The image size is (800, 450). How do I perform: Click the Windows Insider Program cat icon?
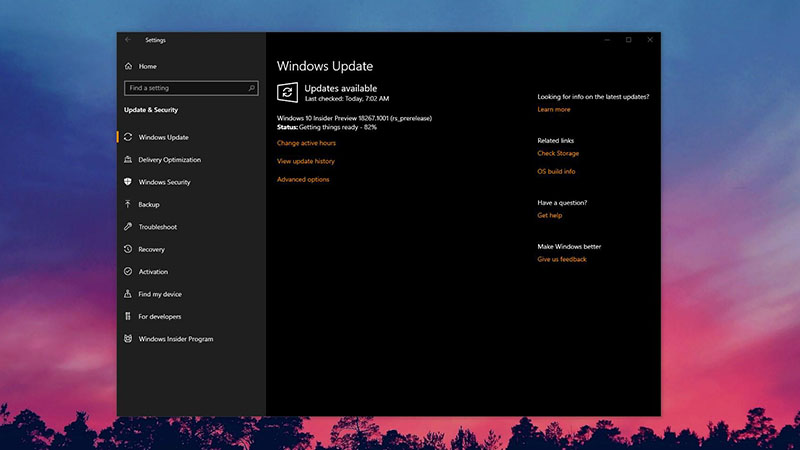pyautogui.click(x=128, y=339)
